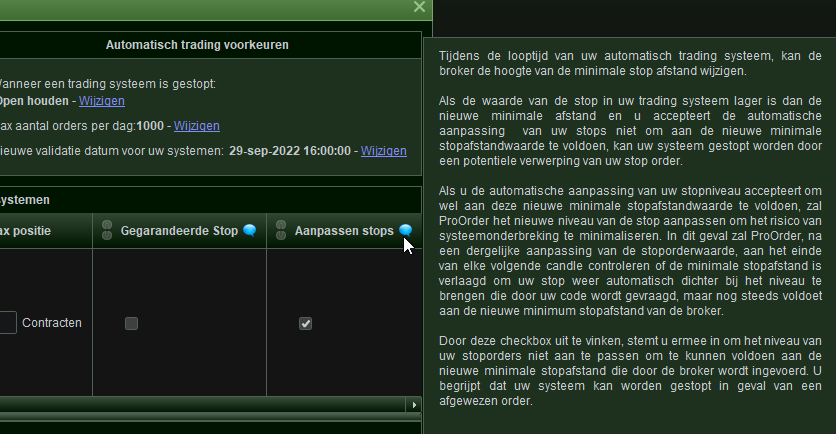Click the 'Contracten' label
Viewport: 836px width, 434px height.
click(x=52, y=323)
